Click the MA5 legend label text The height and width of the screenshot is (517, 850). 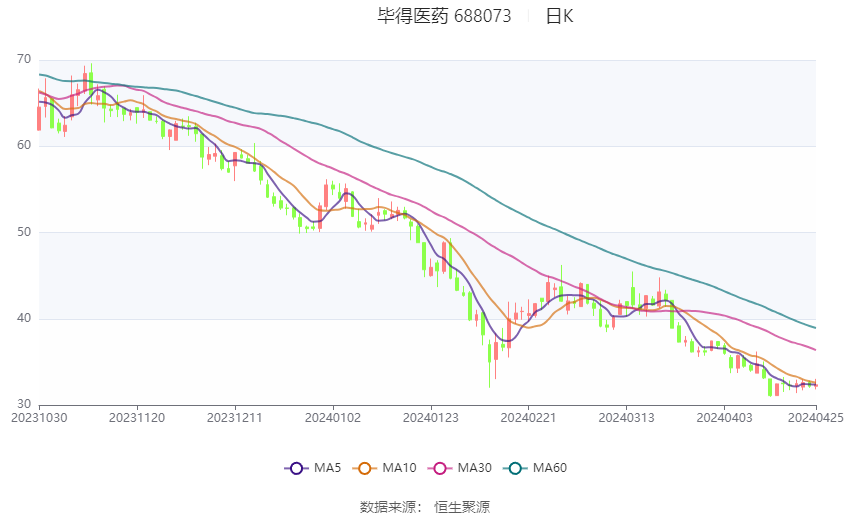tap(327, 468)
